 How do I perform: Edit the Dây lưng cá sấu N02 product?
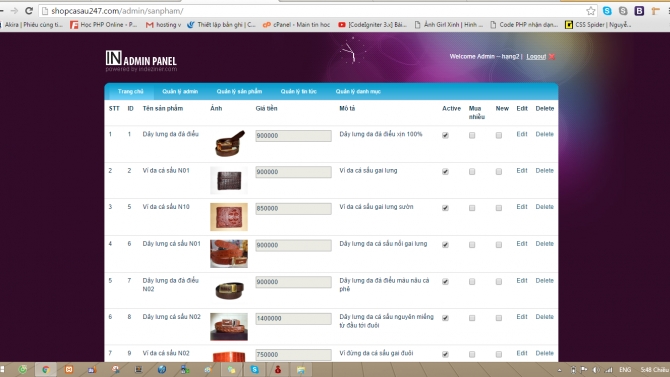point(522,317)
